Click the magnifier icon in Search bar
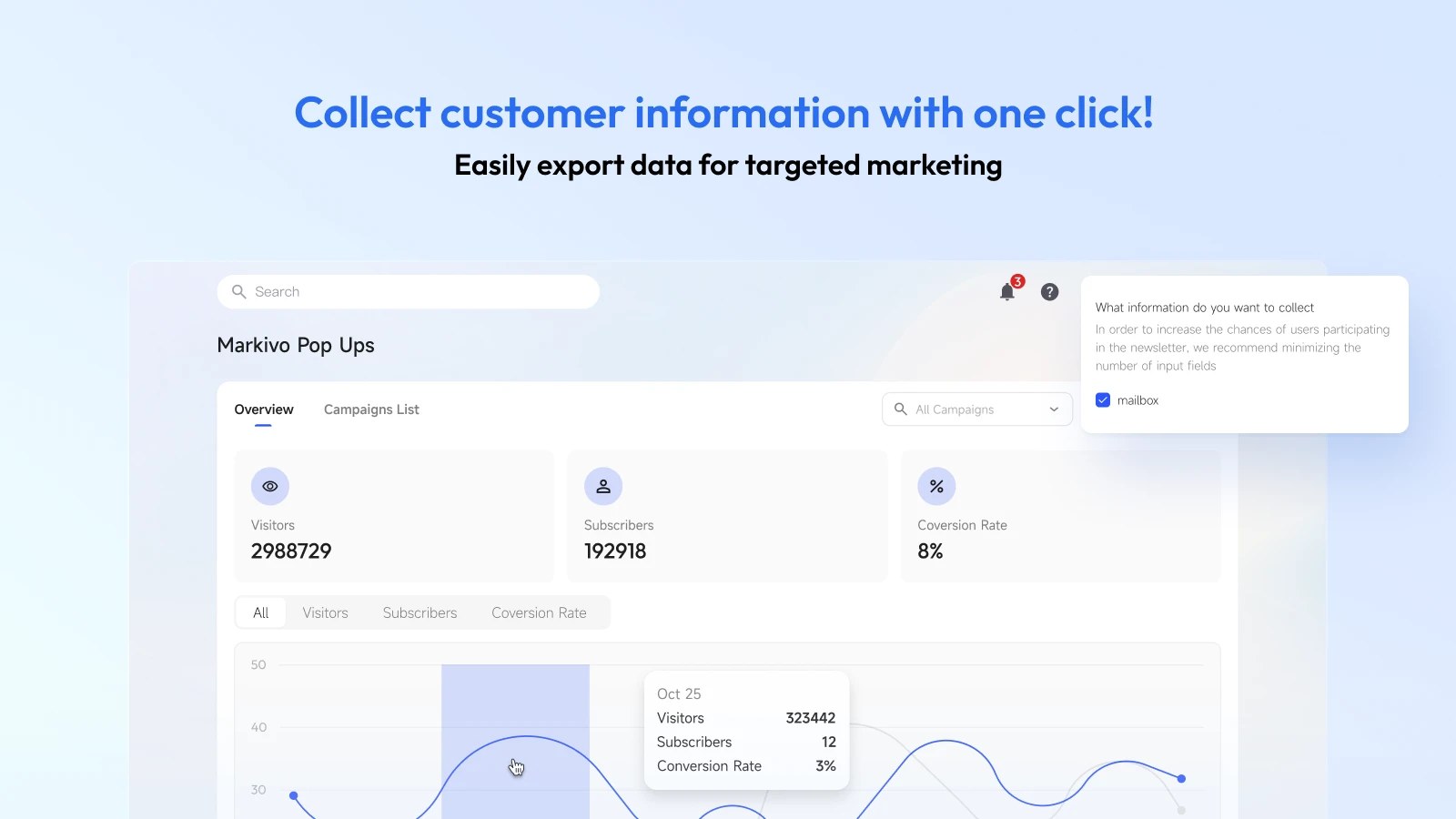The height and width of the screenshot is (819, 1456). [239, 292]
